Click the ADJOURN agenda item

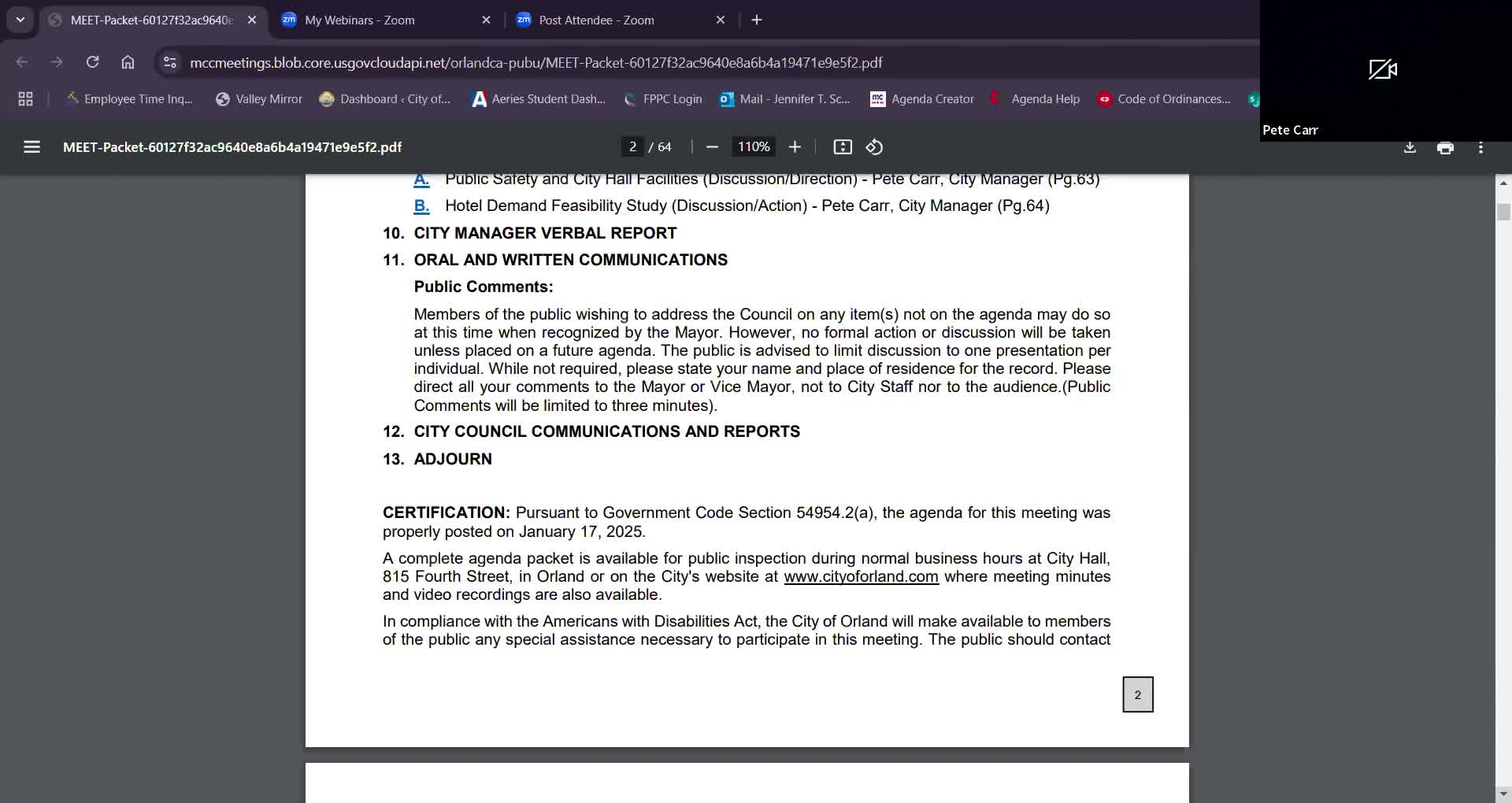(453, 459)
